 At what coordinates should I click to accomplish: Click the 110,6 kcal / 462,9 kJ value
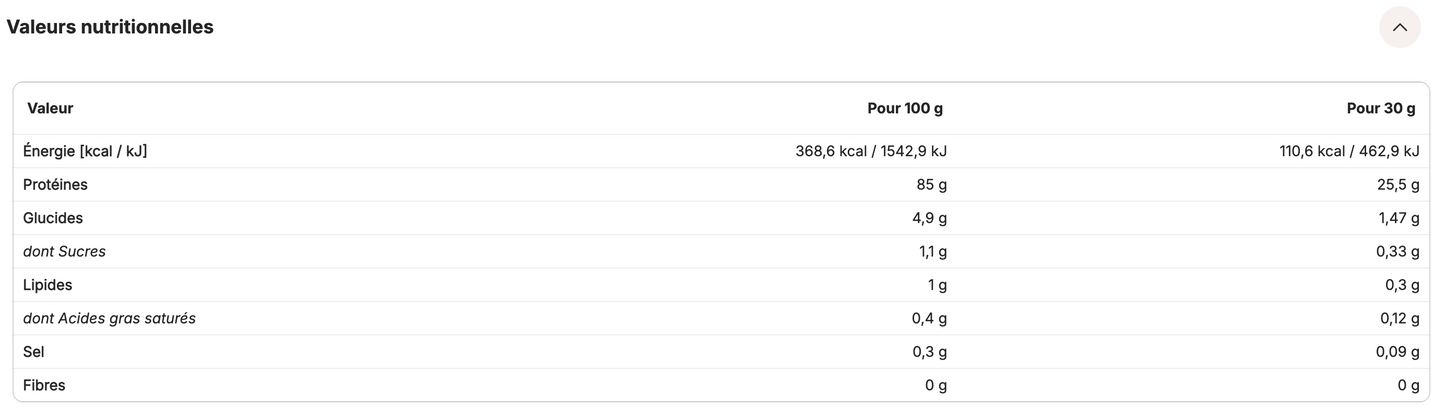coord(1349,151)
